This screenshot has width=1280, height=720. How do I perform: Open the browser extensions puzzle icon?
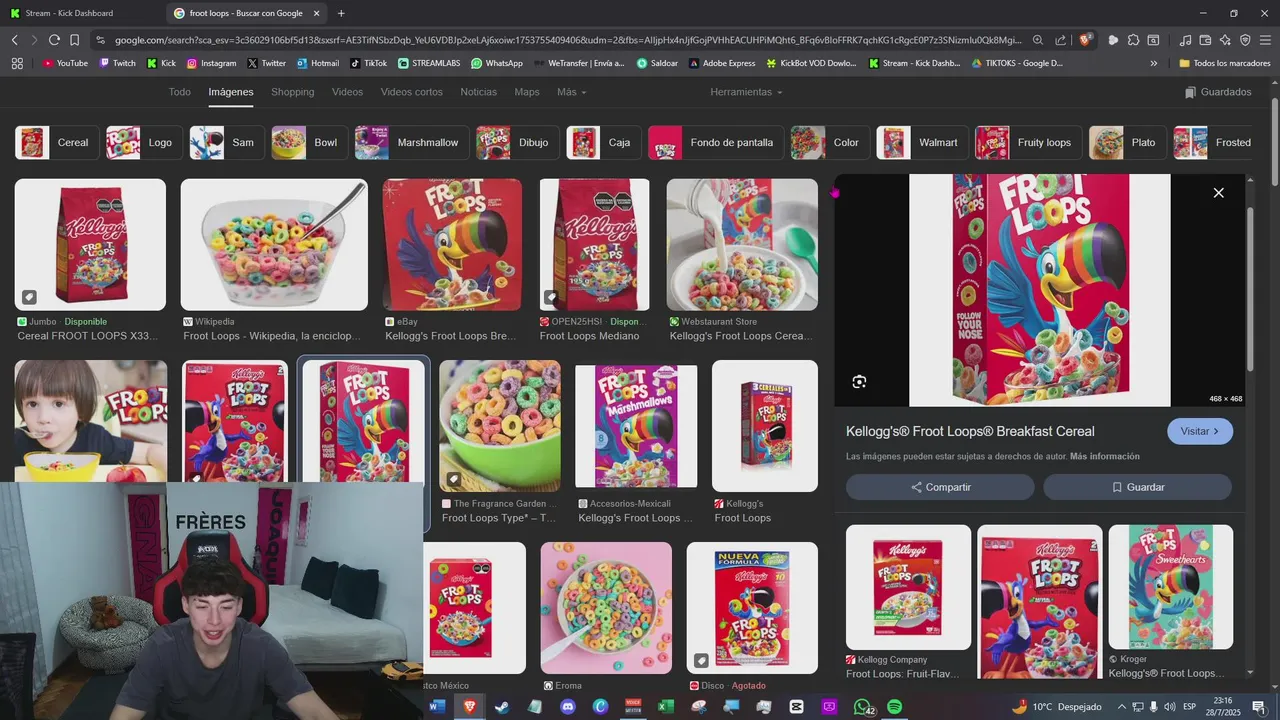[x=1133, y=40]
